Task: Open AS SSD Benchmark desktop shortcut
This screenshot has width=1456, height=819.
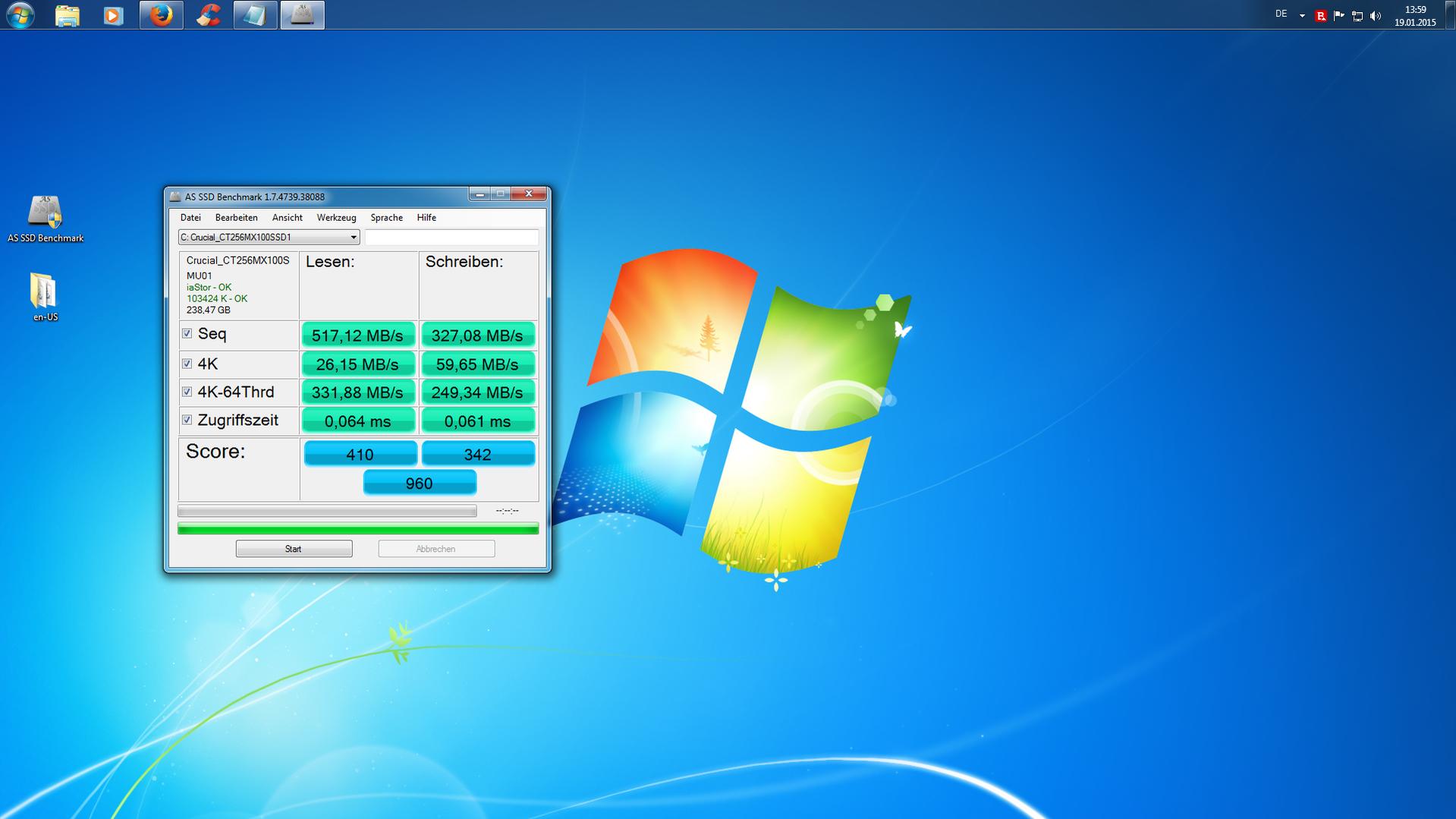Action: coord(45,219)
